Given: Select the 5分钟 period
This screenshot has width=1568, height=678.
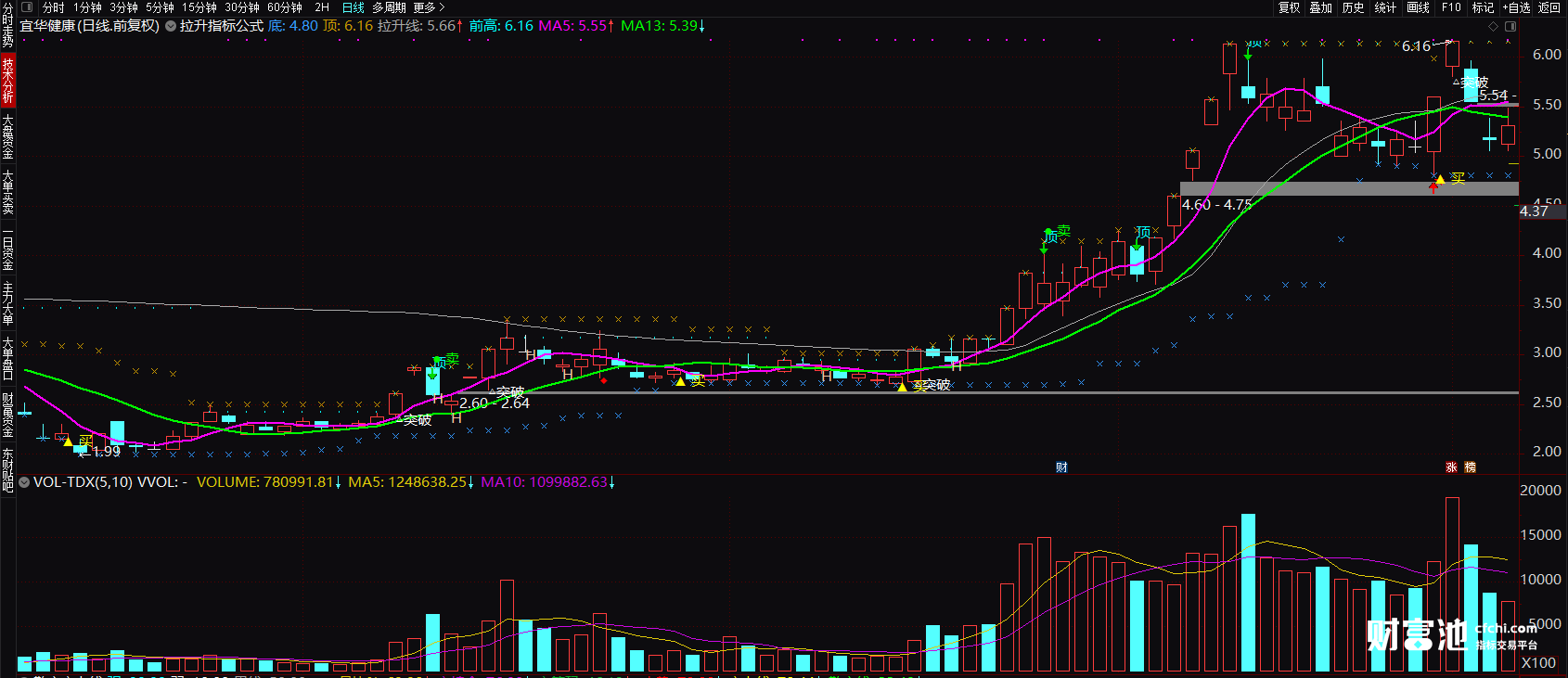Looking at the screenshot, I should click(x=160, y=7).
